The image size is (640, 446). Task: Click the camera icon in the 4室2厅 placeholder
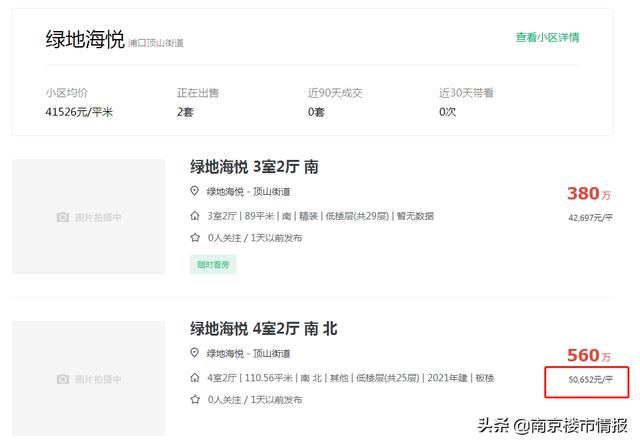[63, 379]
